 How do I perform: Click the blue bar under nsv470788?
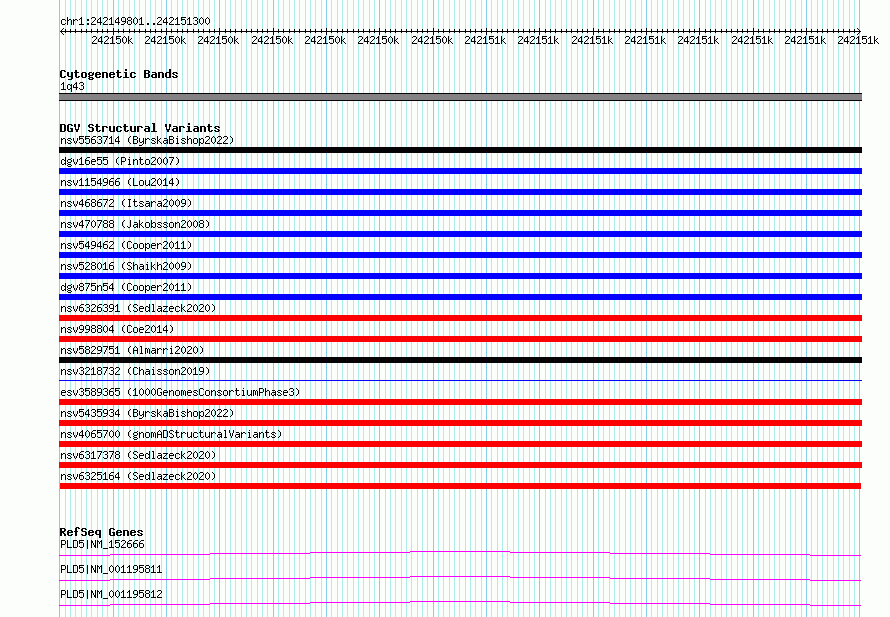click(x=460, y=234)
